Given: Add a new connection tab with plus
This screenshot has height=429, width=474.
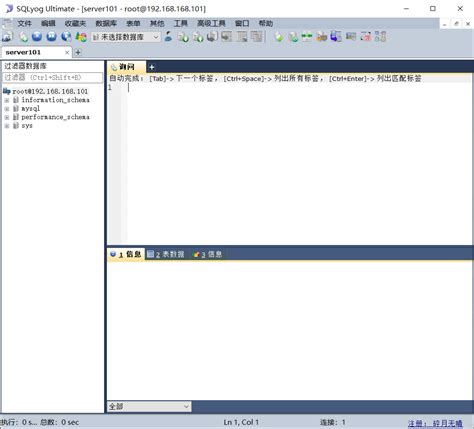Looking at the screenshot, I should click(78, 52).
